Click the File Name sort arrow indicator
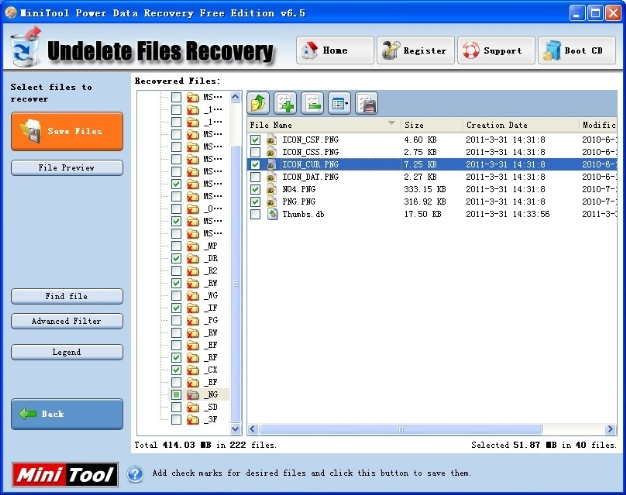Image resolution: width=626 pixels, height=495 pixels. [x=392, y=123]
